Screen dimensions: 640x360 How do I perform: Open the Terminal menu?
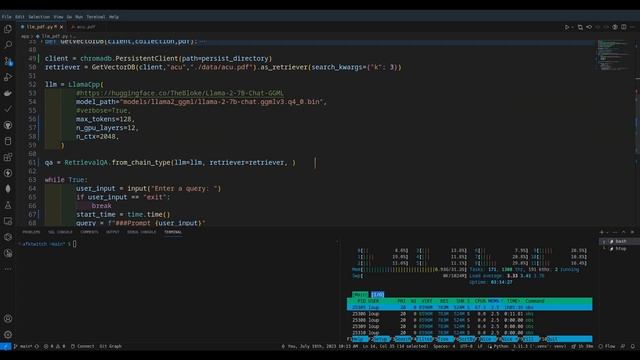(96, 17)
